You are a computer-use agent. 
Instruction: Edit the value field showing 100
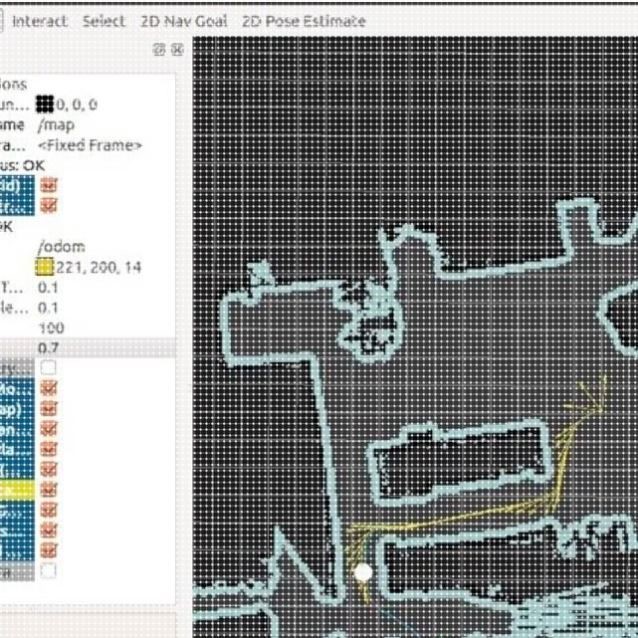51,328
